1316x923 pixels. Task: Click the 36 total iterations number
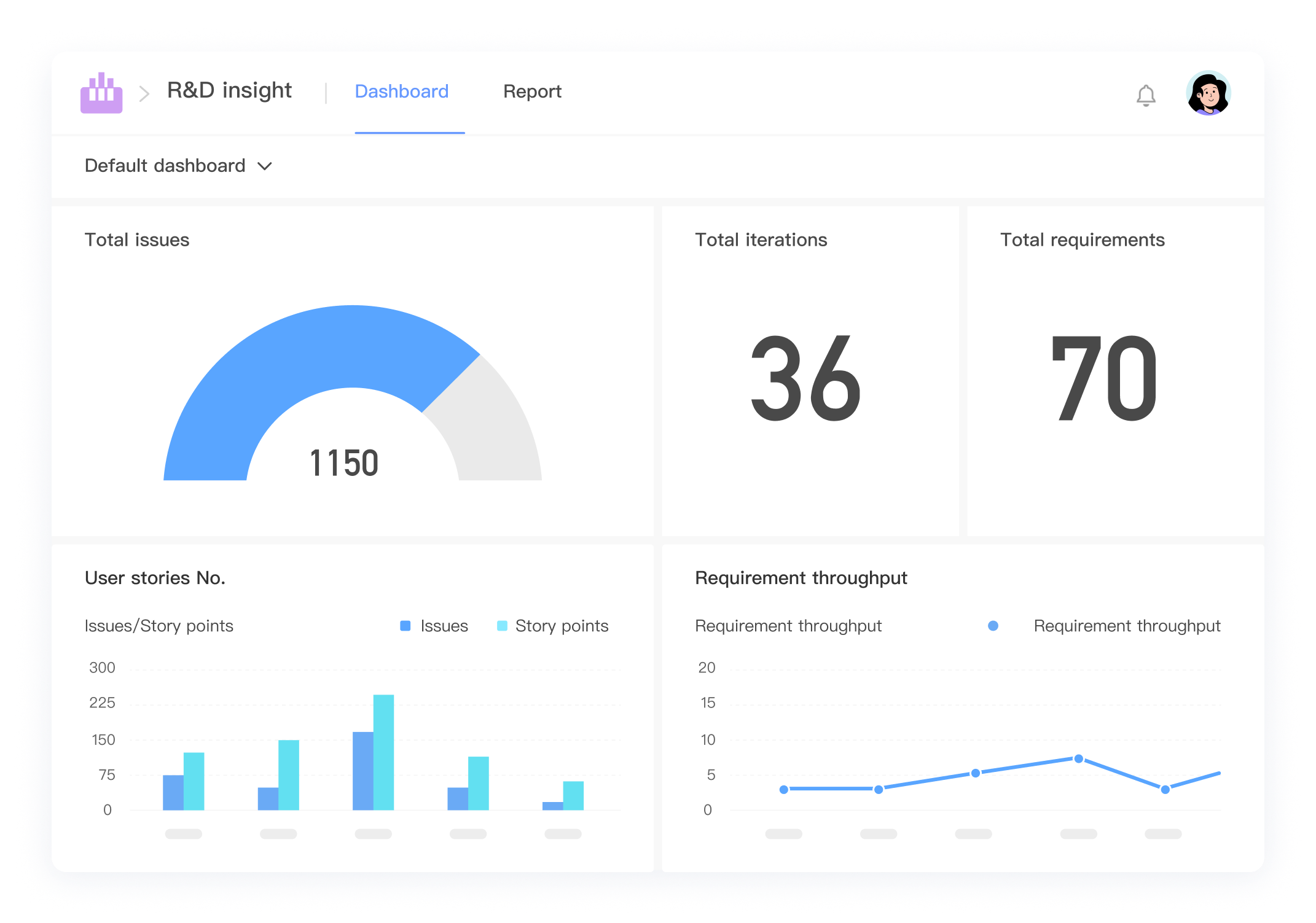[x=805, y=378]
